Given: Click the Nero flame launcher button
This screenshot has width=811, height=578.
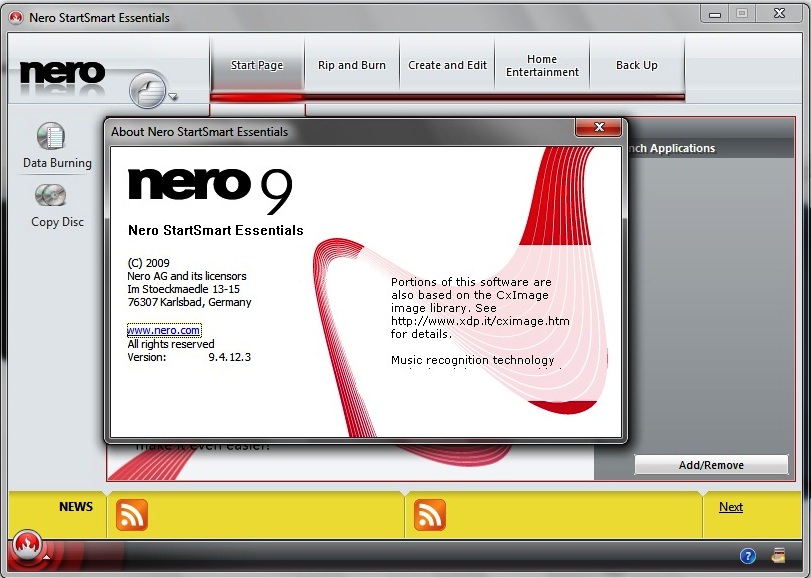Looking at the screenshot, I should [x=26, y=545].
